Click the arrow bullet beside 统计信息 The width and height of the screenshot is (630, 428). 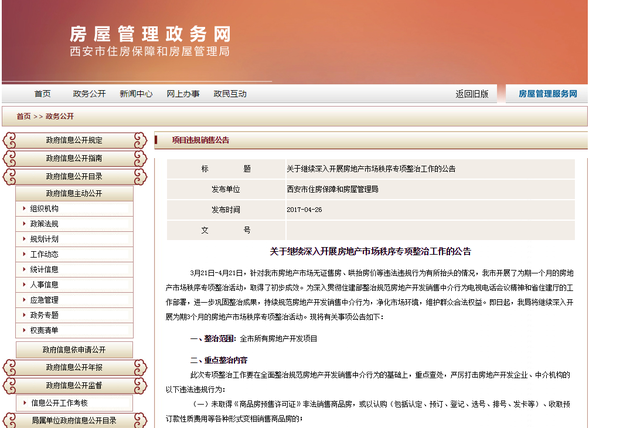pos(22,270)
